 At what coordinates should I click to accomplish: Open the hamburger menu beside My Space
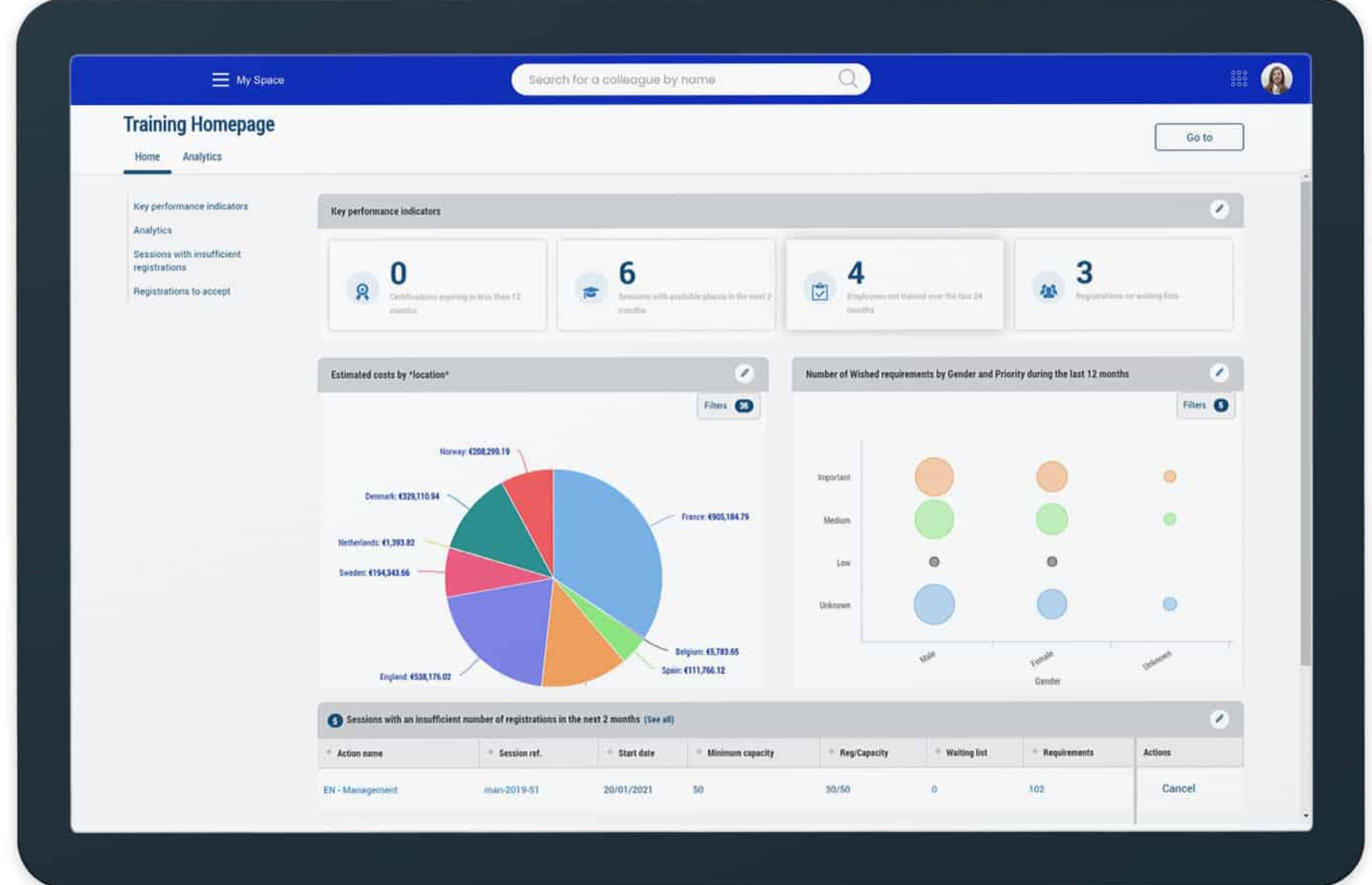[x=219, y=80]
